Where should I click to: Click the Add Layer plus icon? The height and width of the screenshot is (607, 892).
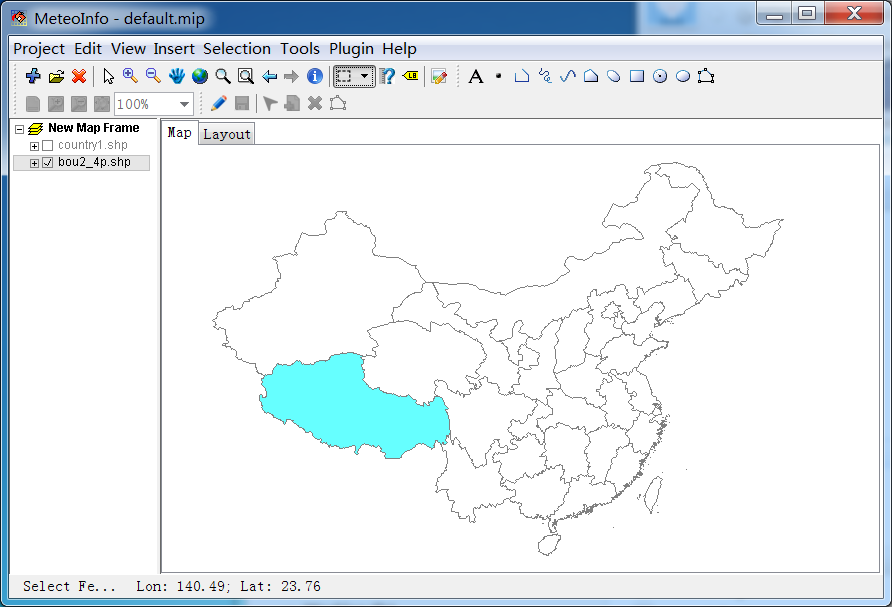click(x=33, y=76)
